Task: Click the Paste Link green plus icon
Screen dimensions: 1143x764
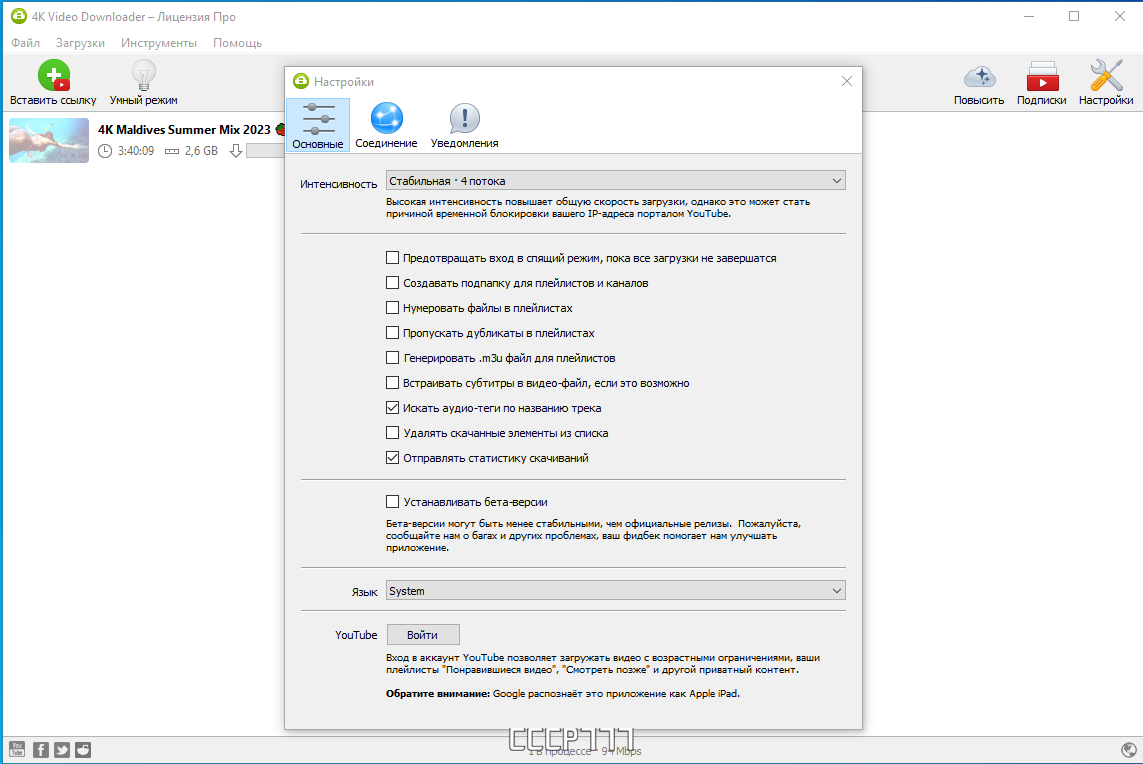Action: click(53, 75)
